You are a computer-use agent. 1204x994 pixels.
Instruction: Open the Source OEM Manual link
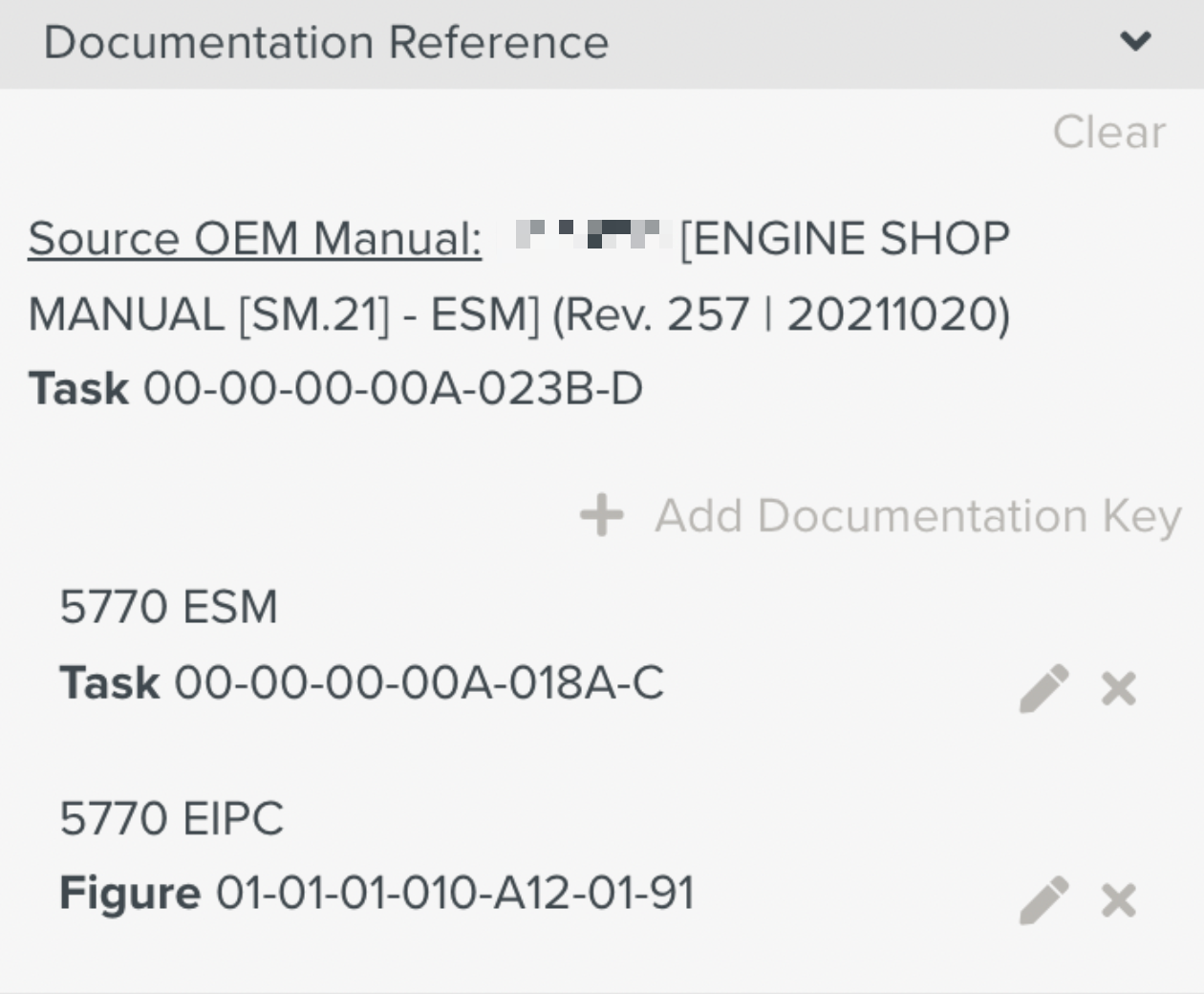[255, 239]
